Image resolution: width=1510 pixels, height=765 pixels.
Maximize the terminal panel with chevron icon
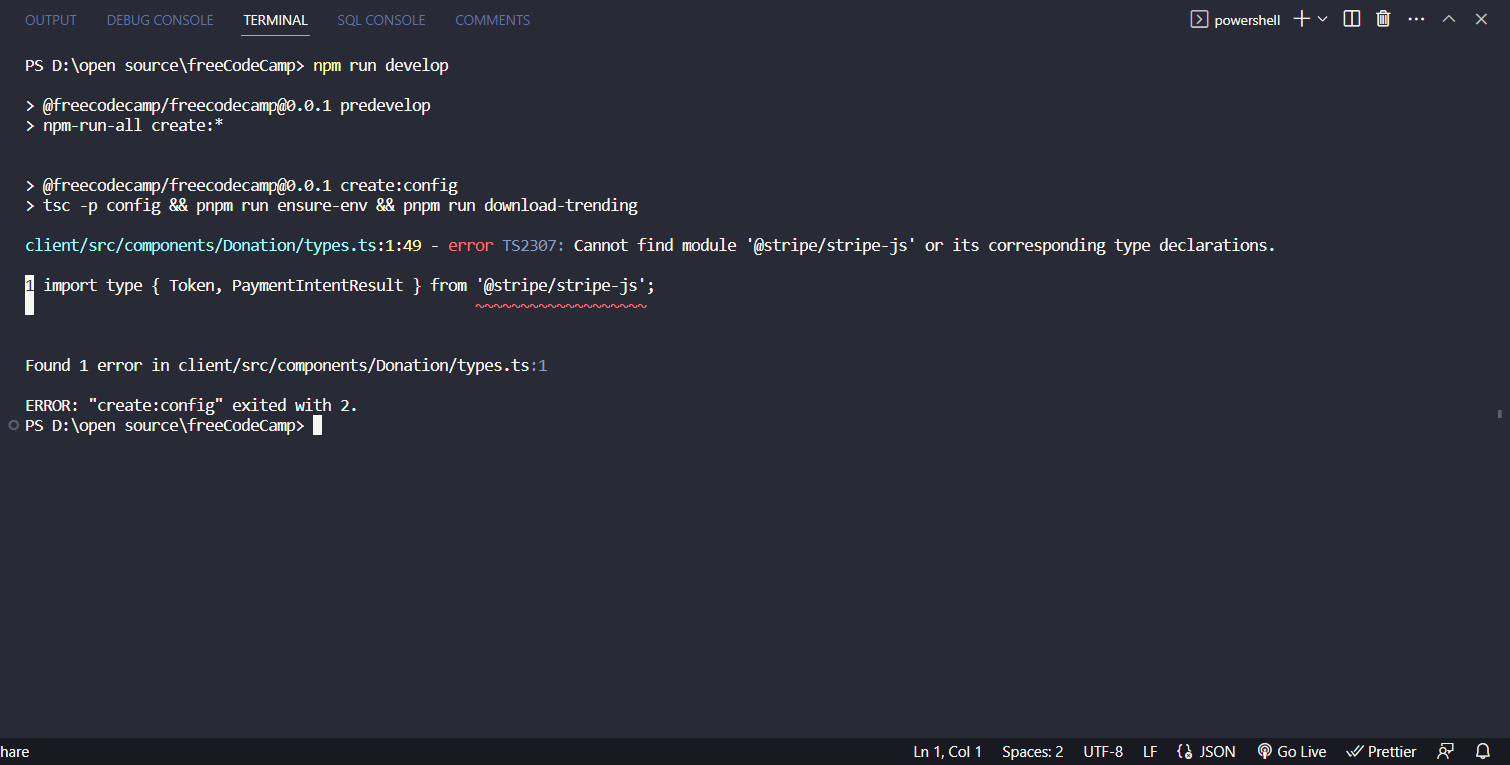1448,18
